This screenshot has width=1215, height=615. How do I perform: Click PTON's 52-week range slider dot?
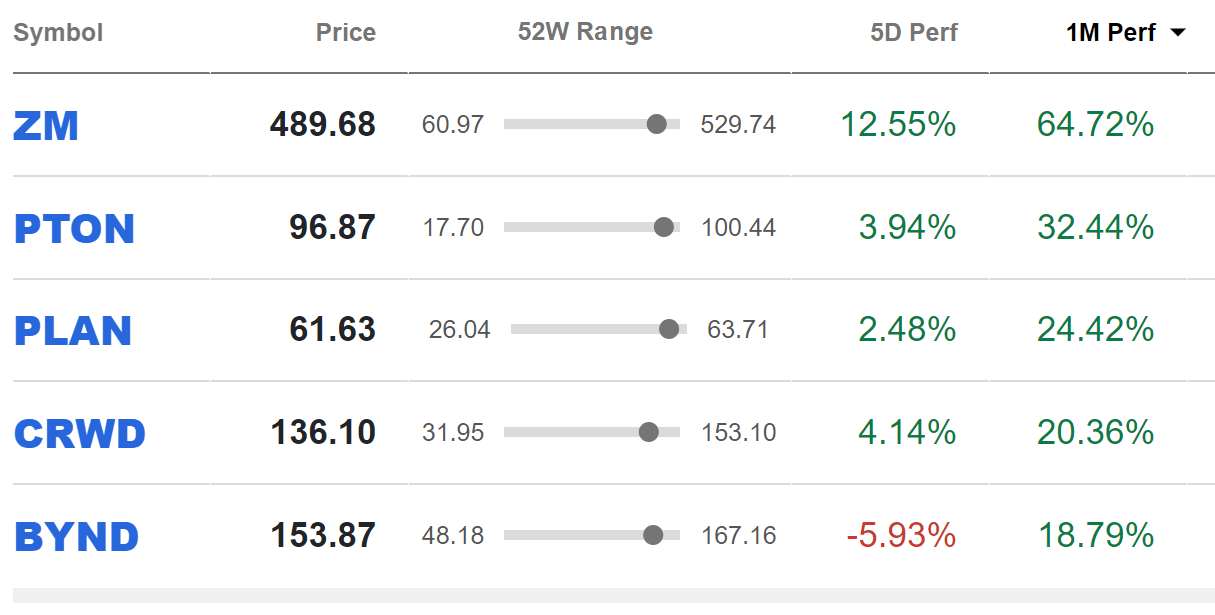[x=663, y=227]
